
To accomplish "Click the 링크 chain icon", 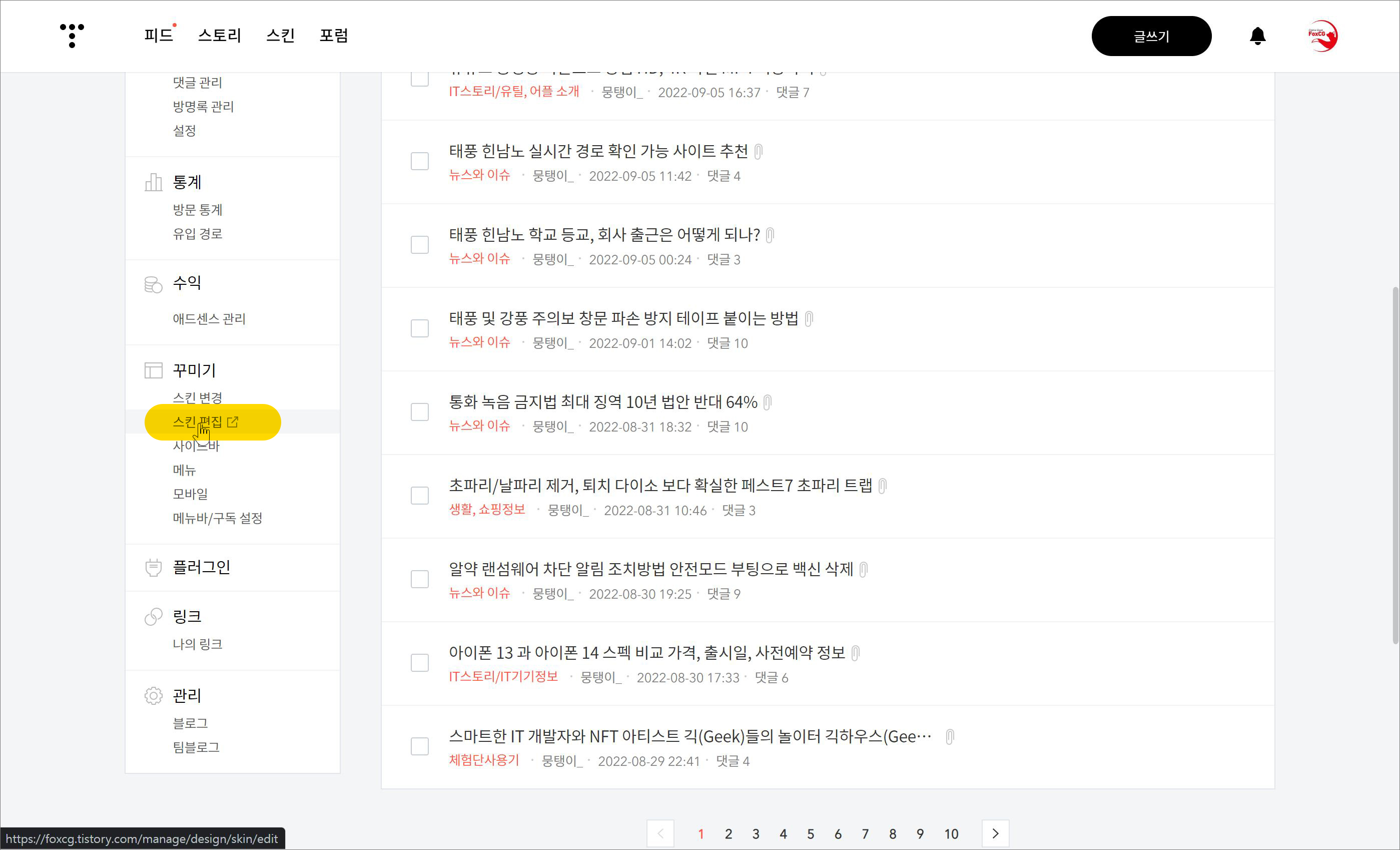I will click(154, 616).
